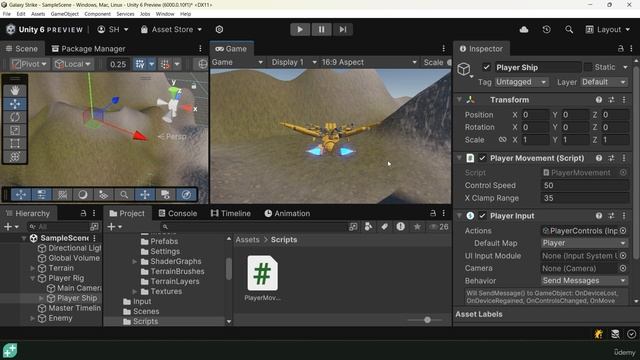Open Project search in new window icon
The height and width of the screenshot is (360, 640).
tap(353, 227)
